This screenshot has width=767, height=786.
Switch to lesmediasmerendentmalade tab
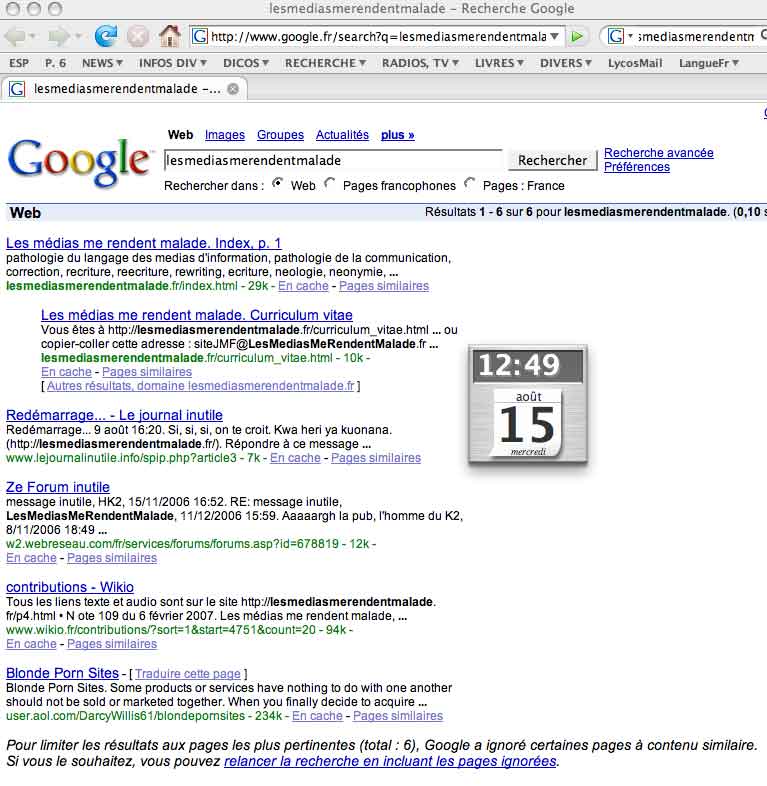(124, 89)
